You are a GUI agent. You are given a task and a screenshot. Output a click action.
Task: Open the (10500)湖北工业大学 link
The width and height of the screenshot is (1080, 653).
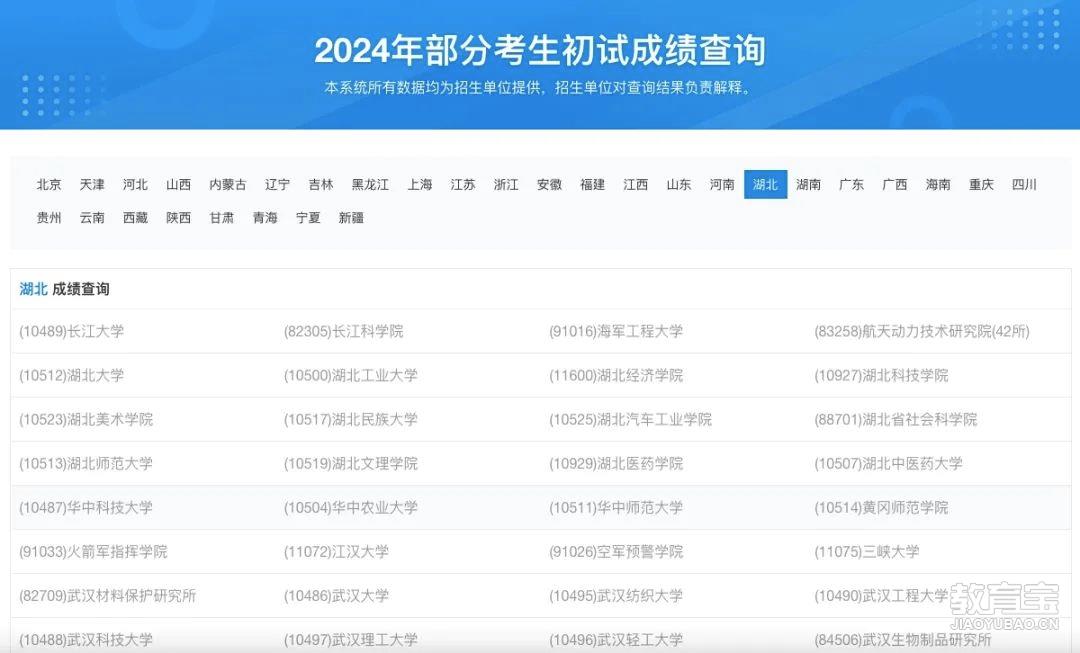pos(351,375)
